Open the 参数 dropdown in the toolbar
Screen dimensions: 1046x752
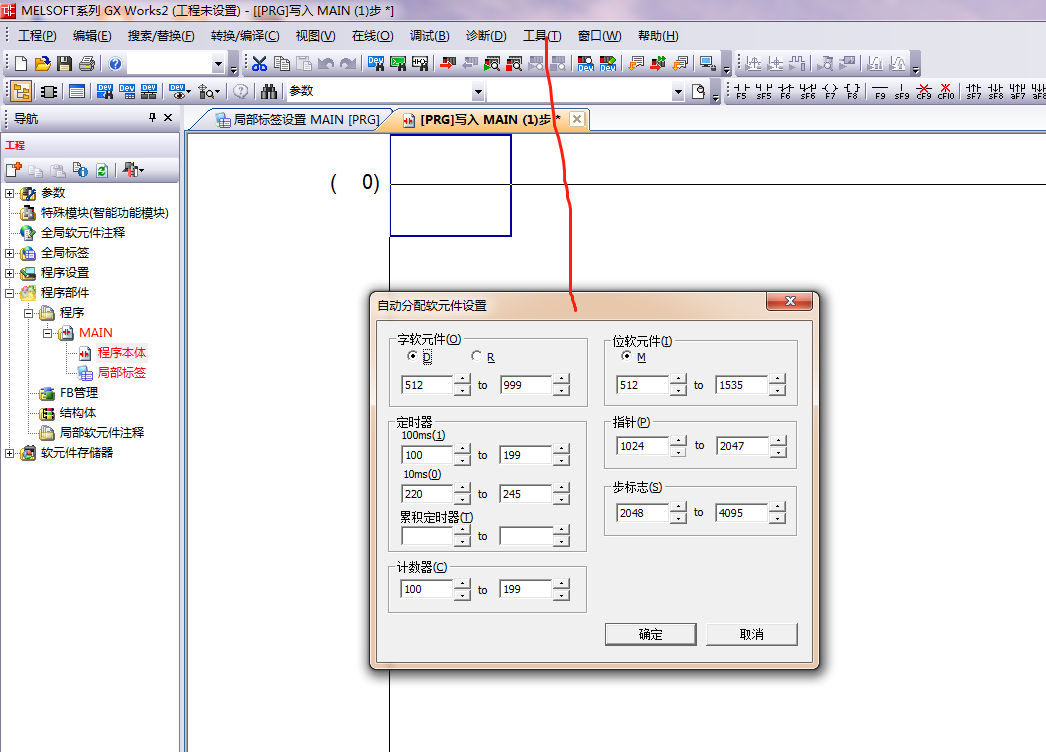coord(477,92)
